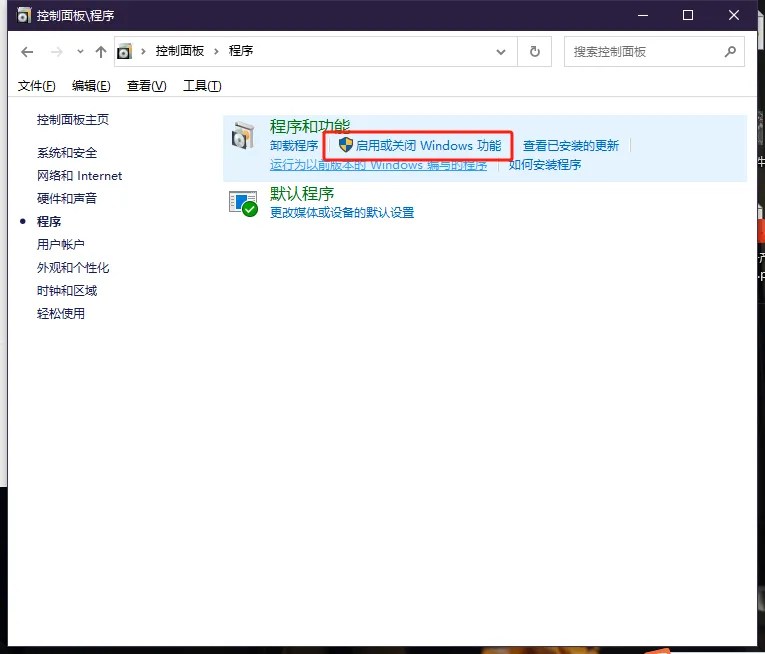Go back using the back arrow
Image resolution: width=765 pixels, height=654 pixels.
coord(27,51)
